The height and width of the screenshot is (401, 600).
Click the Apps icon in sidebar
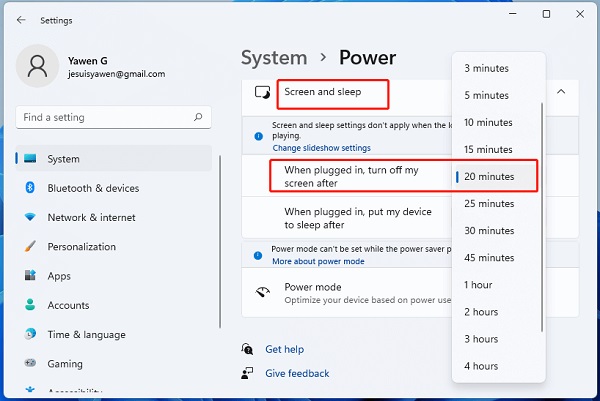(x=30, y=275)
